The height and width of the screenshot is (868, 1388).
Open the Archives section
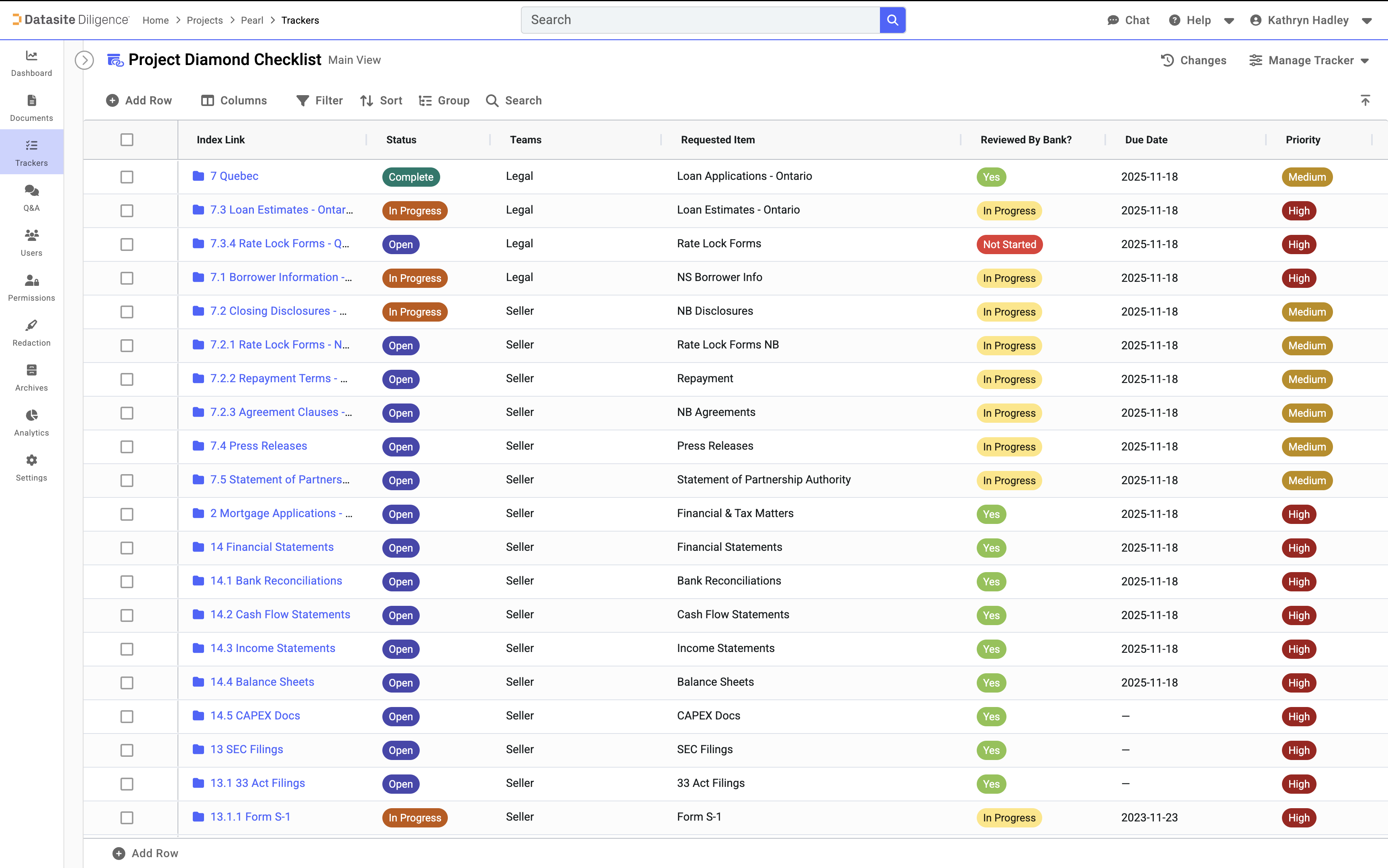click(31, 377)
